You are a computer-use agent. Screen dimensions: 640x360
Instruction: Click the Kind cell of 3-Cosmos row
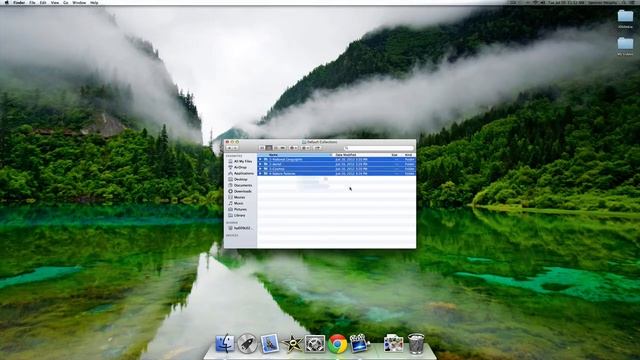coord(409,169)
